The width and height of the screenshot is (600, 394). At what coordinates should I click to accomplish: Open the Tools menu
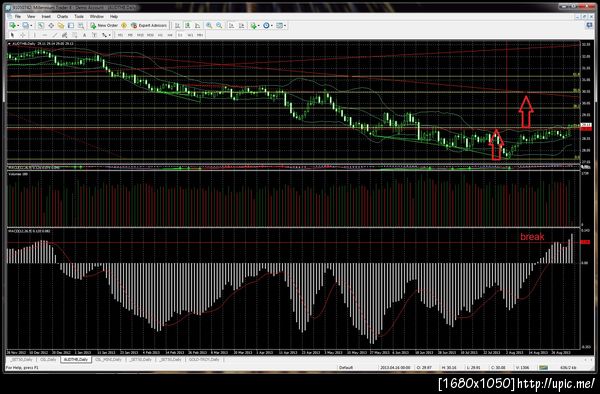79,16
